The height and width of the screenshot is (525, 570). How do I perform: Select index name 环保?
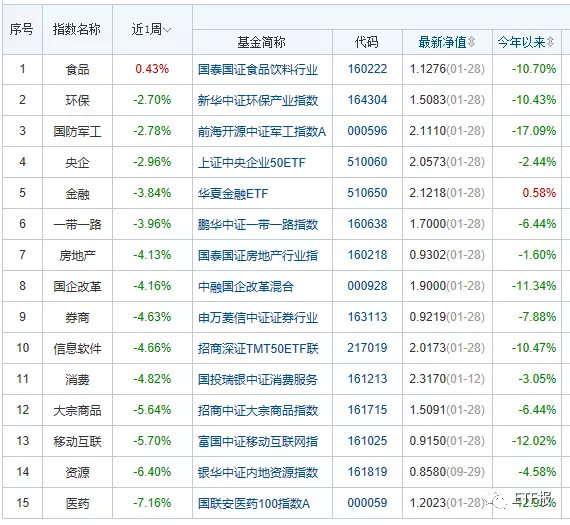(77, 100)
